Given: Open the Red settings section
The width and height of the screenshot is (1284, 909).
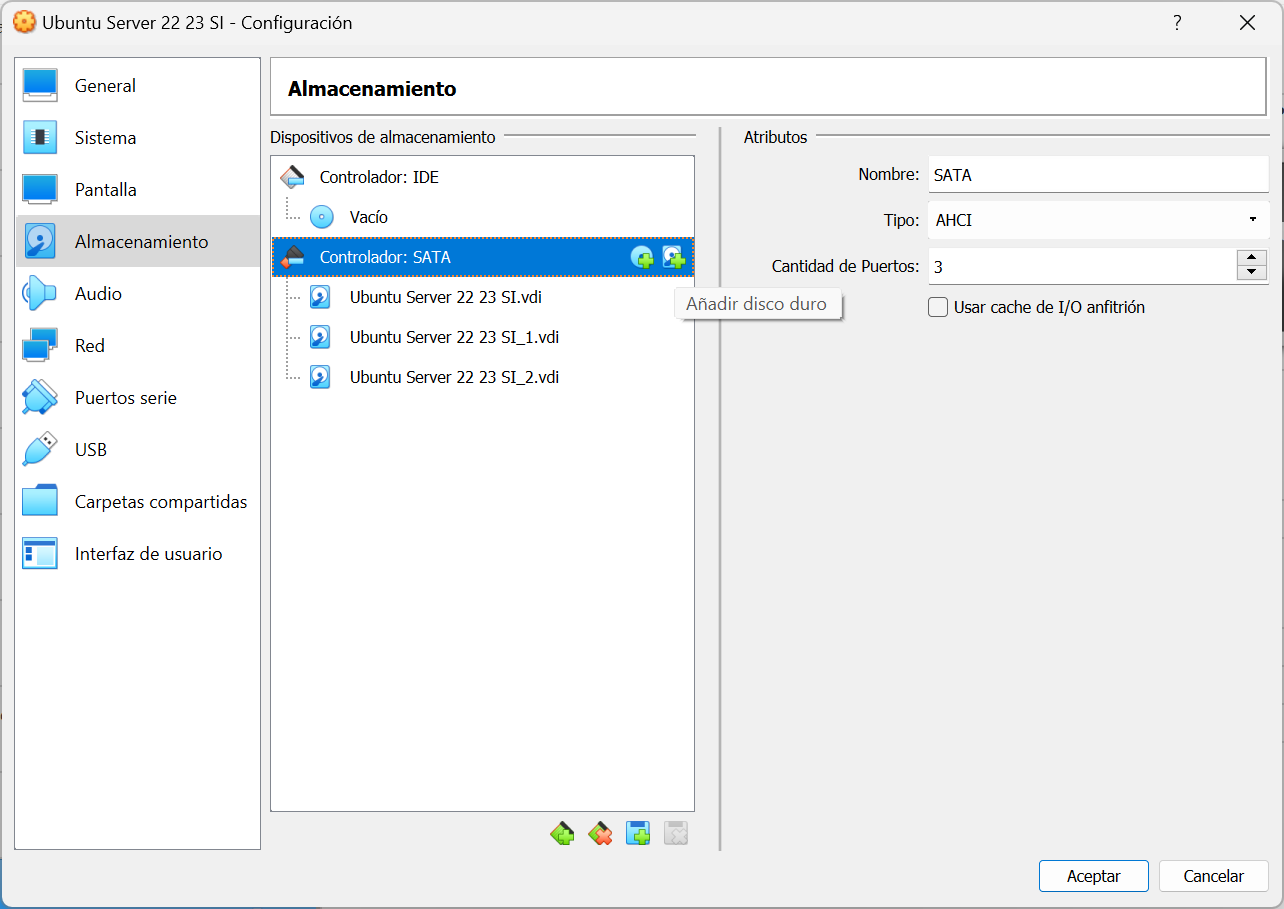Looking at the screenshot, I should click(x=138, y=346).
